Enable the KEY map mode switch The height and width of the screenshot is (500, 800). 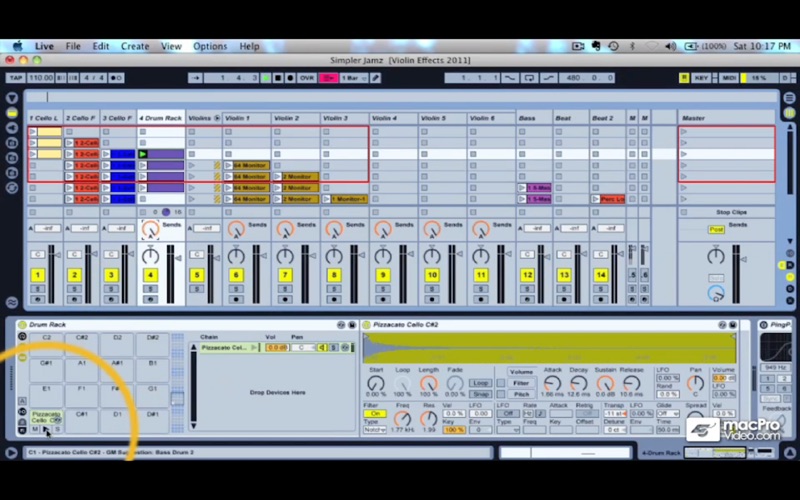pos(701,78)
